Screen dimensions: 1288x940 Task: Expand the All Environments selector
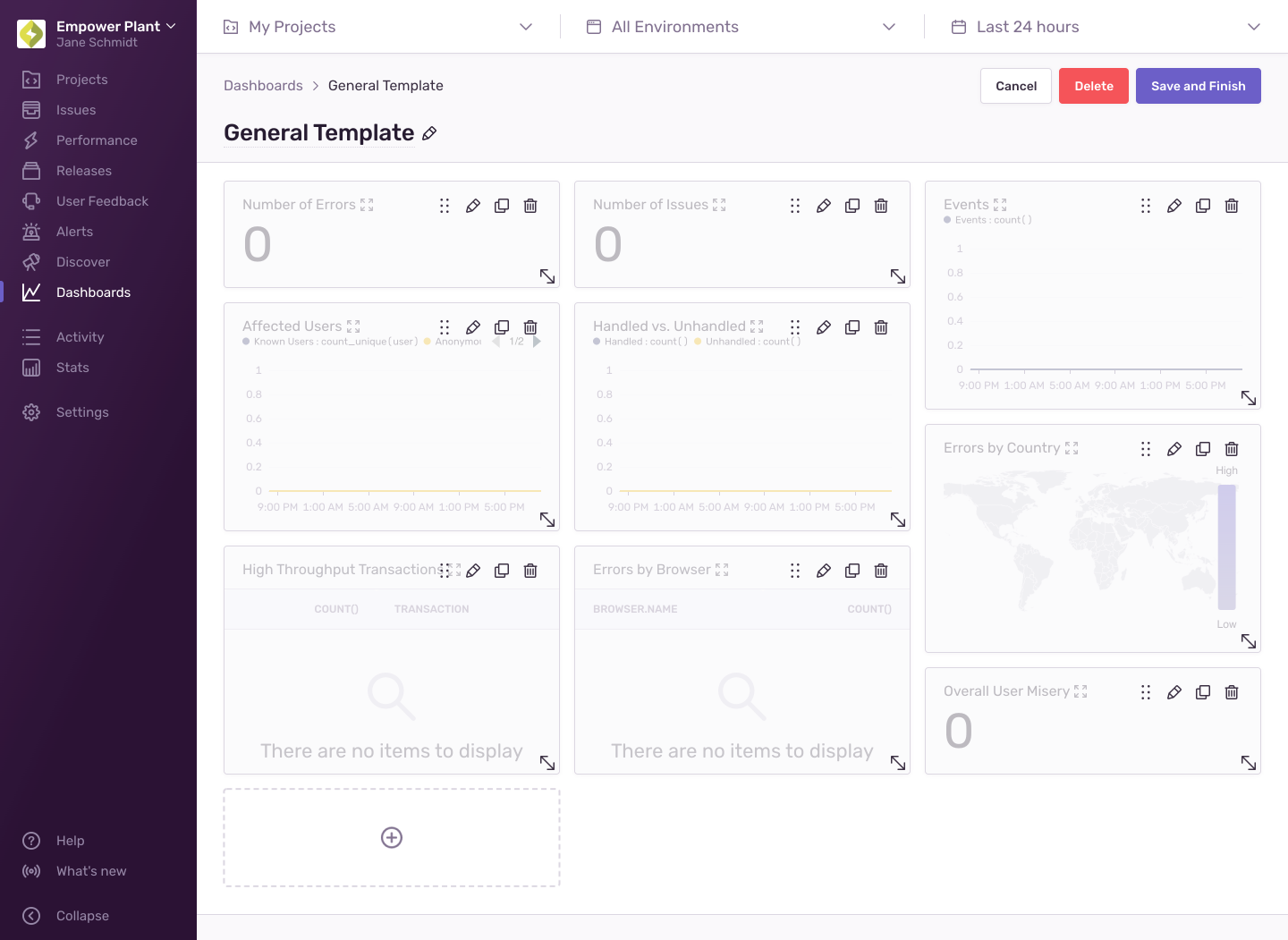pos(741,27)
